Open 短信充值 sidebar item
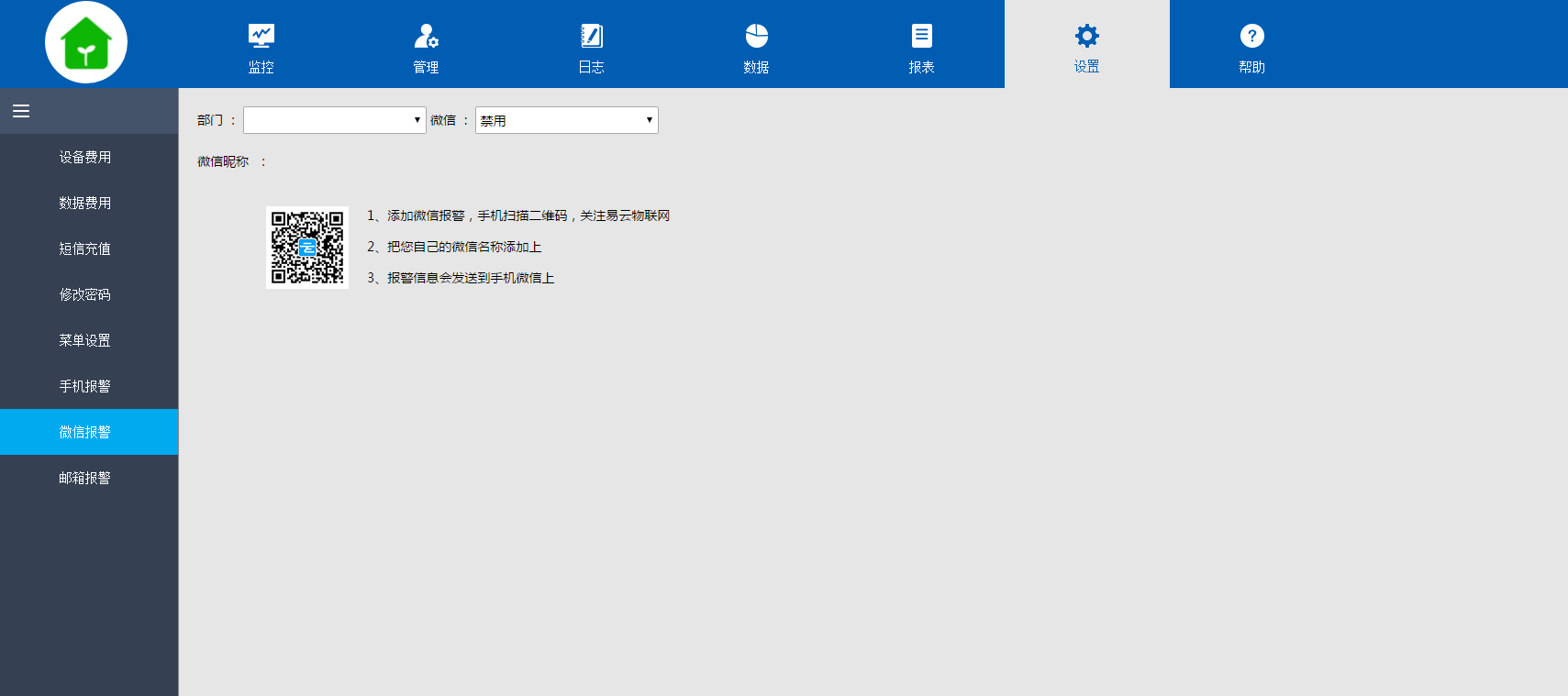This screenshot has width=1568, height=696. (x=89, y=249)
